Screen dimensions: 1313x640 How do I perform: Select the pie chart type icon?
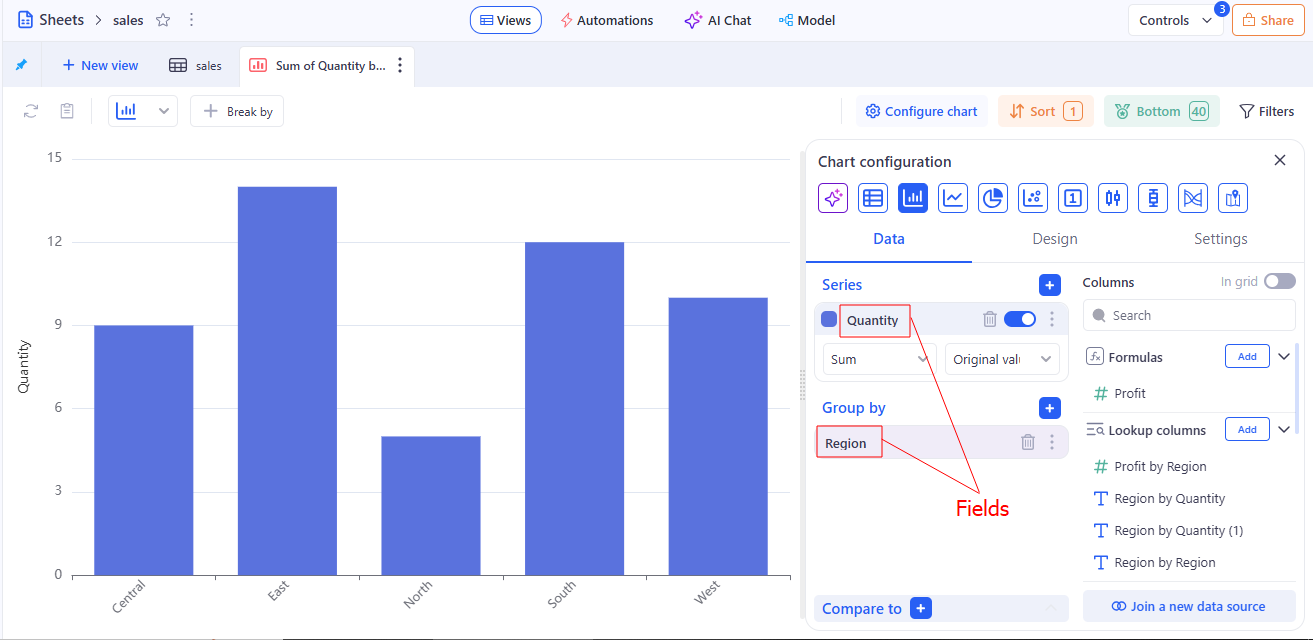[992, 198]
